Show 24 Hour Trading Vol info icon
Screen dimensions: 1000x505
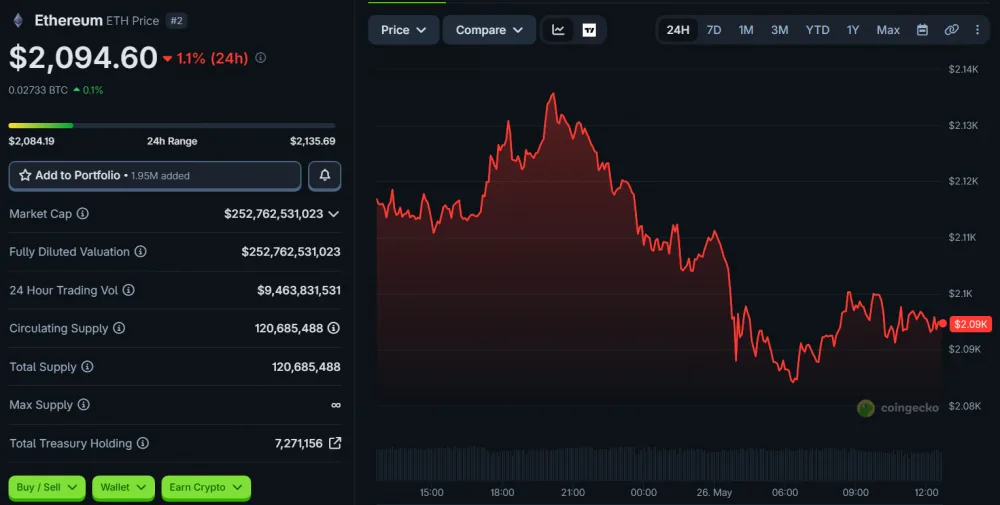coord(129,290)
